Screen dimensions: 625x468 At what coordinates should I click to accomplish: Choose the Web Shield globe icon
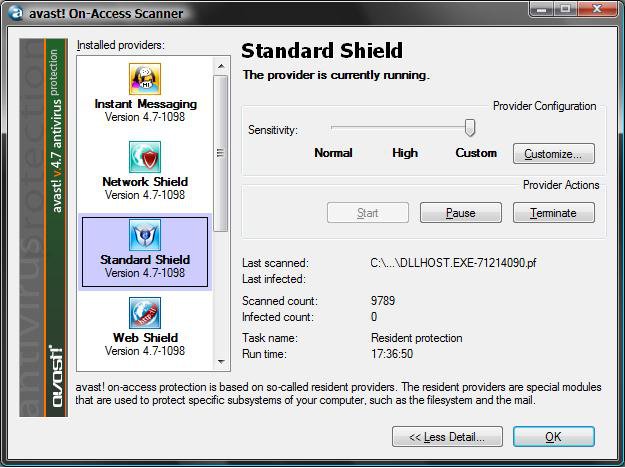[145, 313]
